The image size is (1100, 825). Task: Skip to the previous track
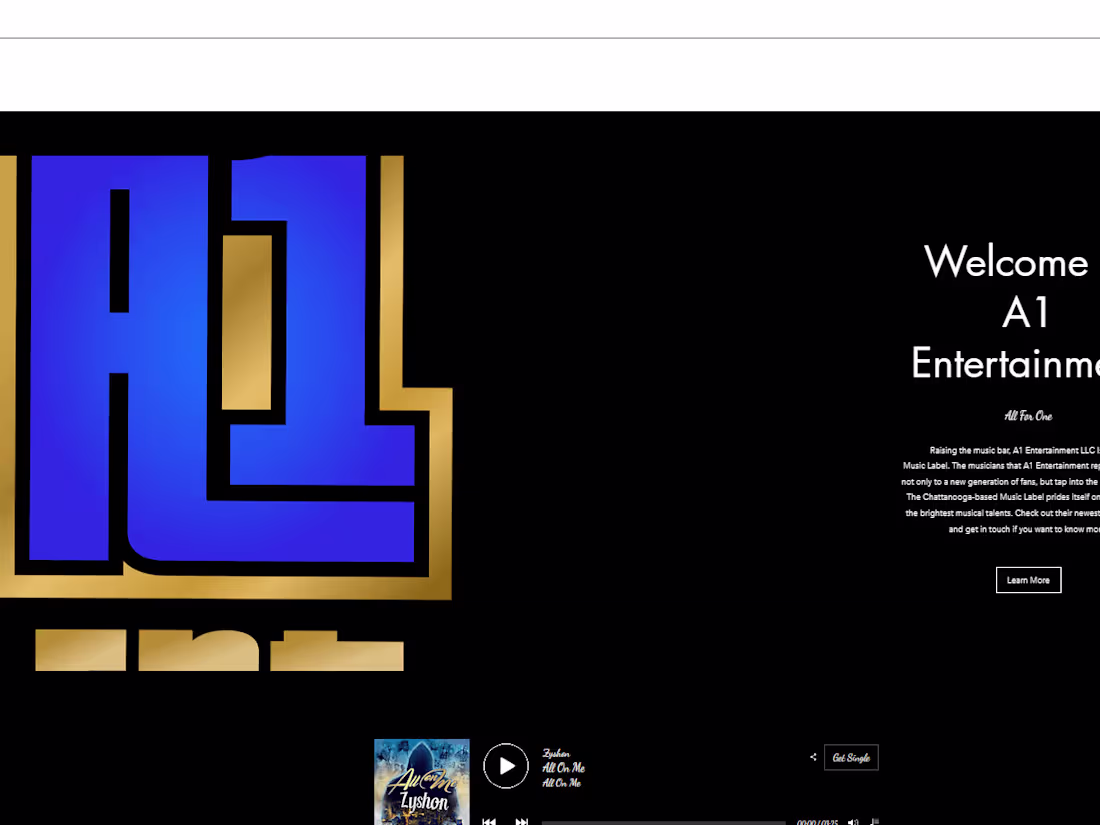click(489, 821)
